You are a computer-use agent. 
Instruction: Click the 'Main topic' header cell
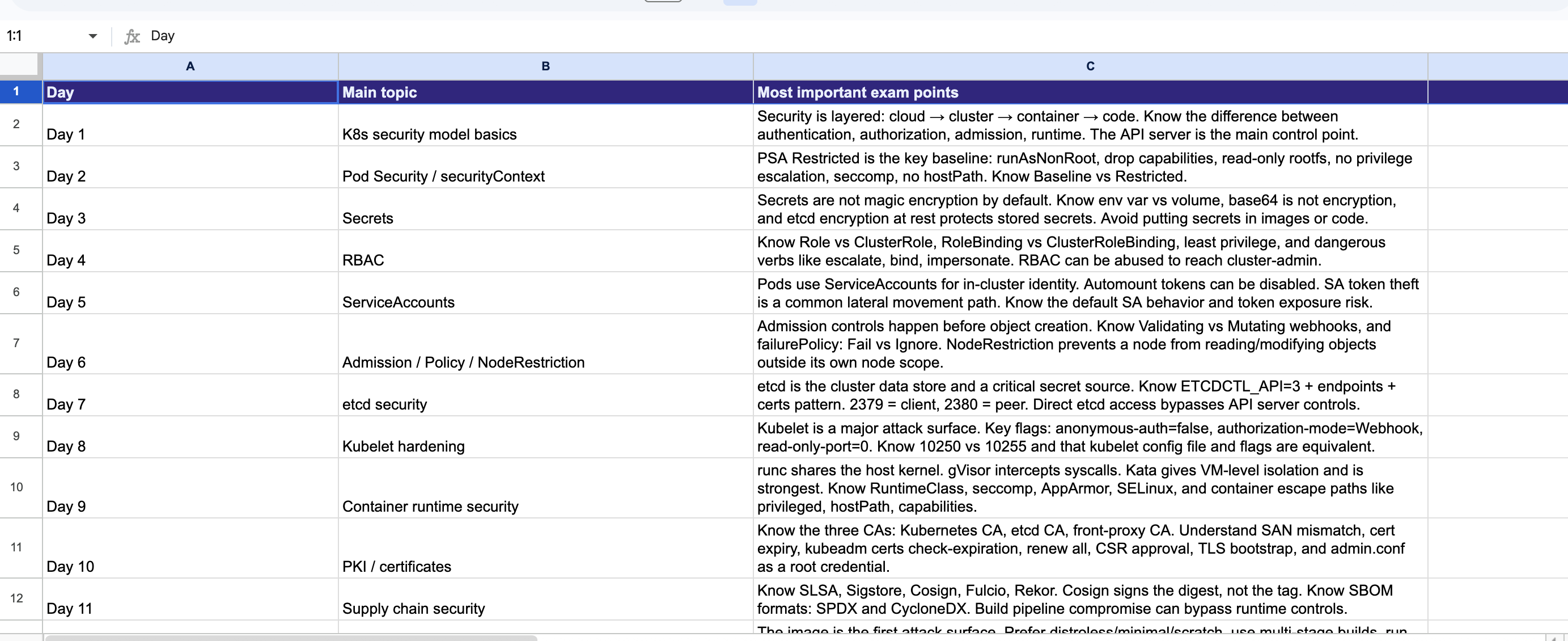545,92
